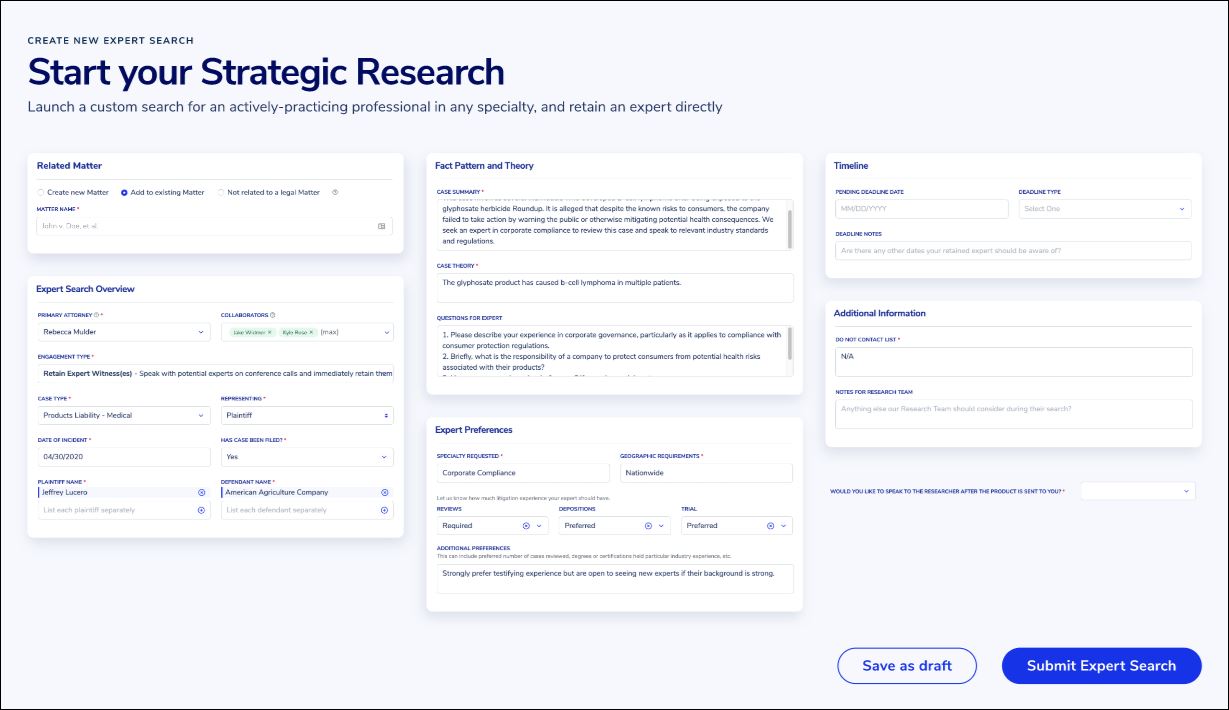Remove American Agriculture Company defendant entry
1229x710 pixels.
tap(385, 492)
